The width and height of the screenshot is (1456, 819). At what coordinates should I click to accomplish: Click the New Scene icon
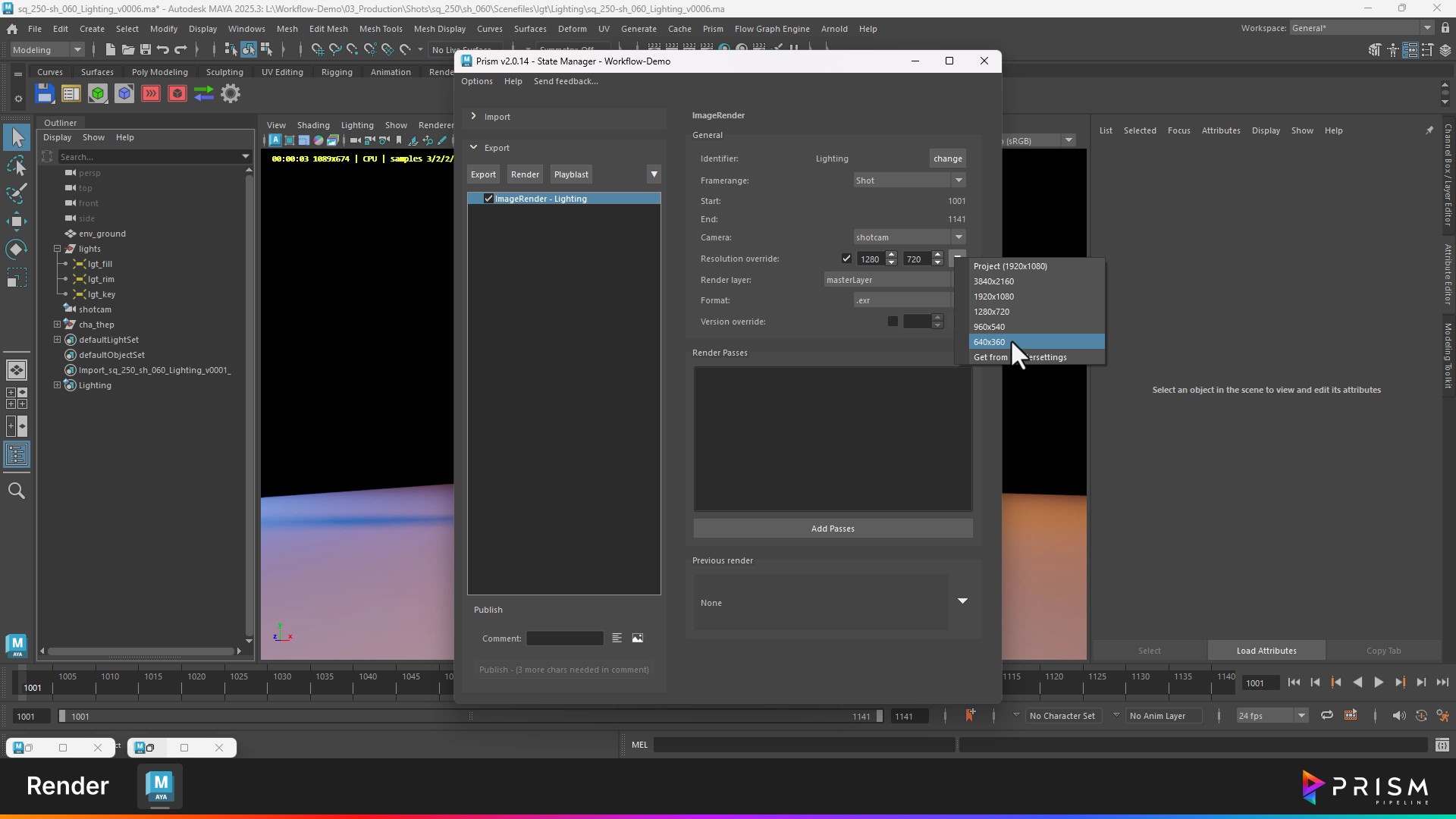tap(110, 49)
